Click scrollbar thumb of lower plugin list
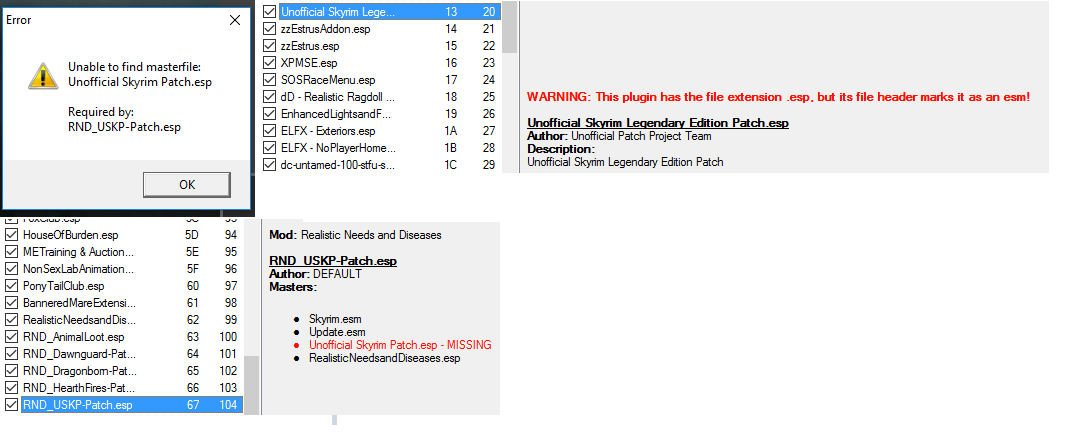Image resolution: width=1076 pixels, height=438 pixels. [x=252, y=385]
